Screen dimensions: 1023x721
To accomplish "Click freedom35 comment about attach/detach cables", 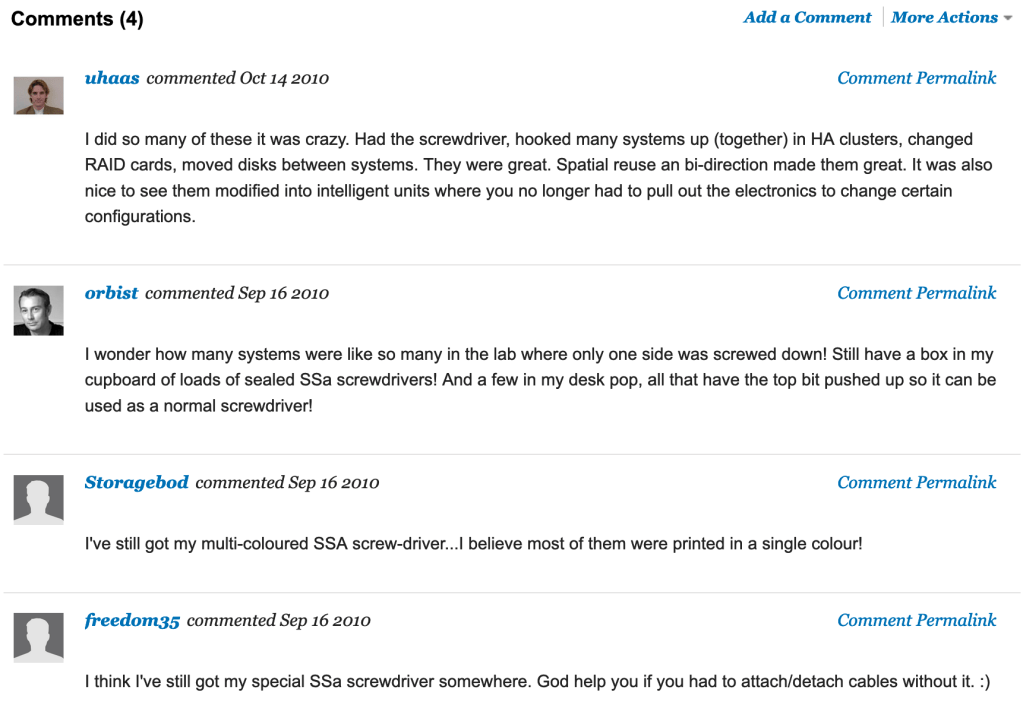I will coord(537,682).
